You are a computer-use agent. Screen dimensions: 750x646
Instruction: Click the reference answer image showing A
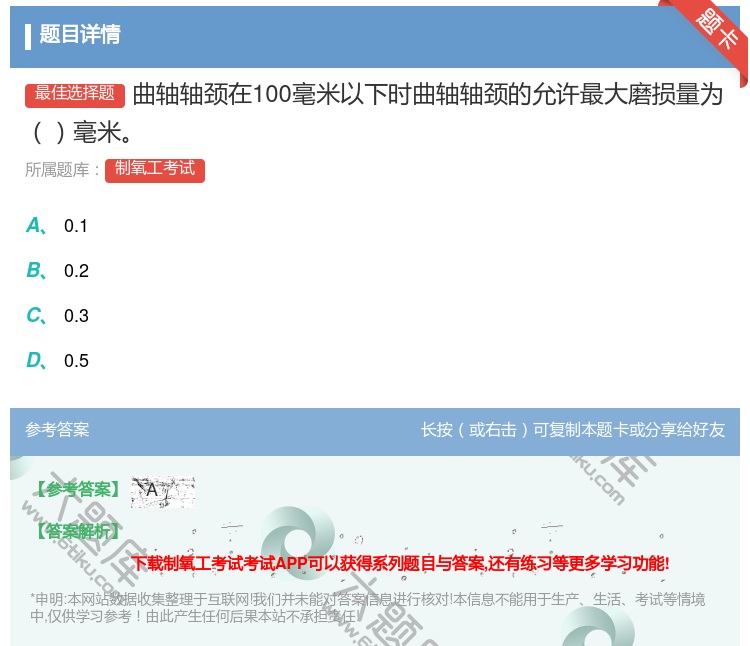point(163,492)
